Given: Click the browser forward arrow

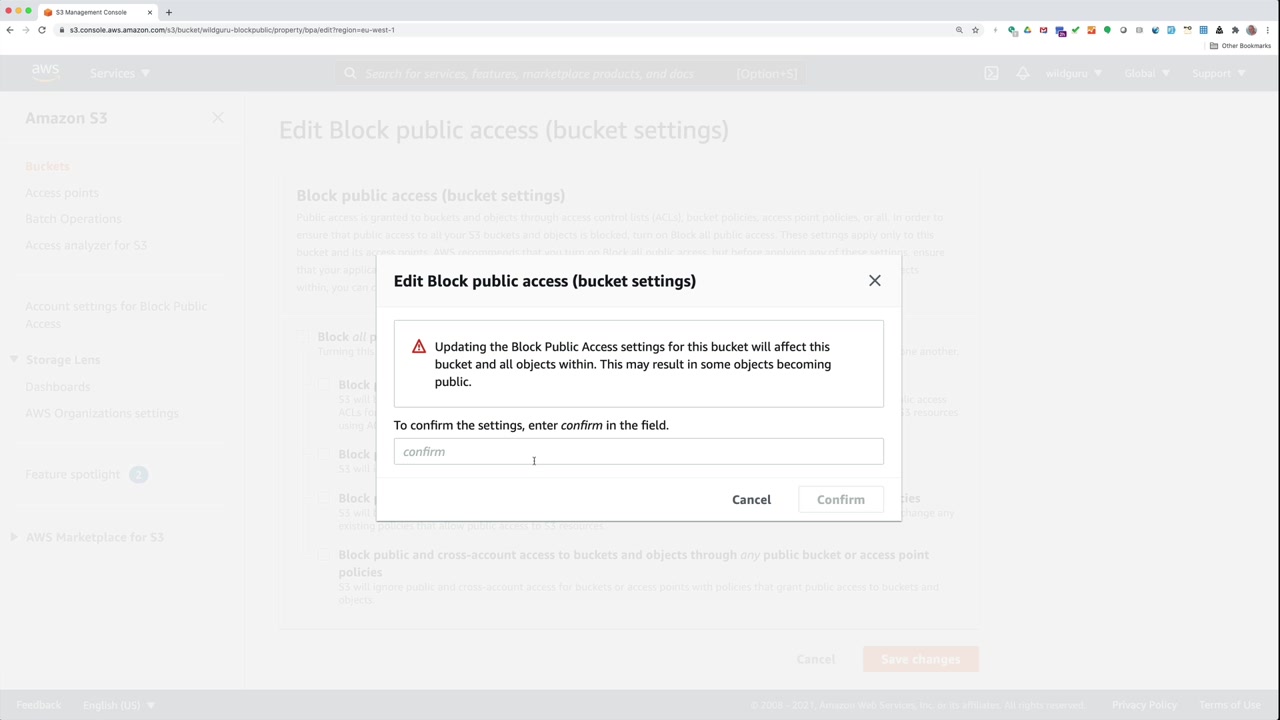Looking at the screenshot, I should [x=26, y=30].
